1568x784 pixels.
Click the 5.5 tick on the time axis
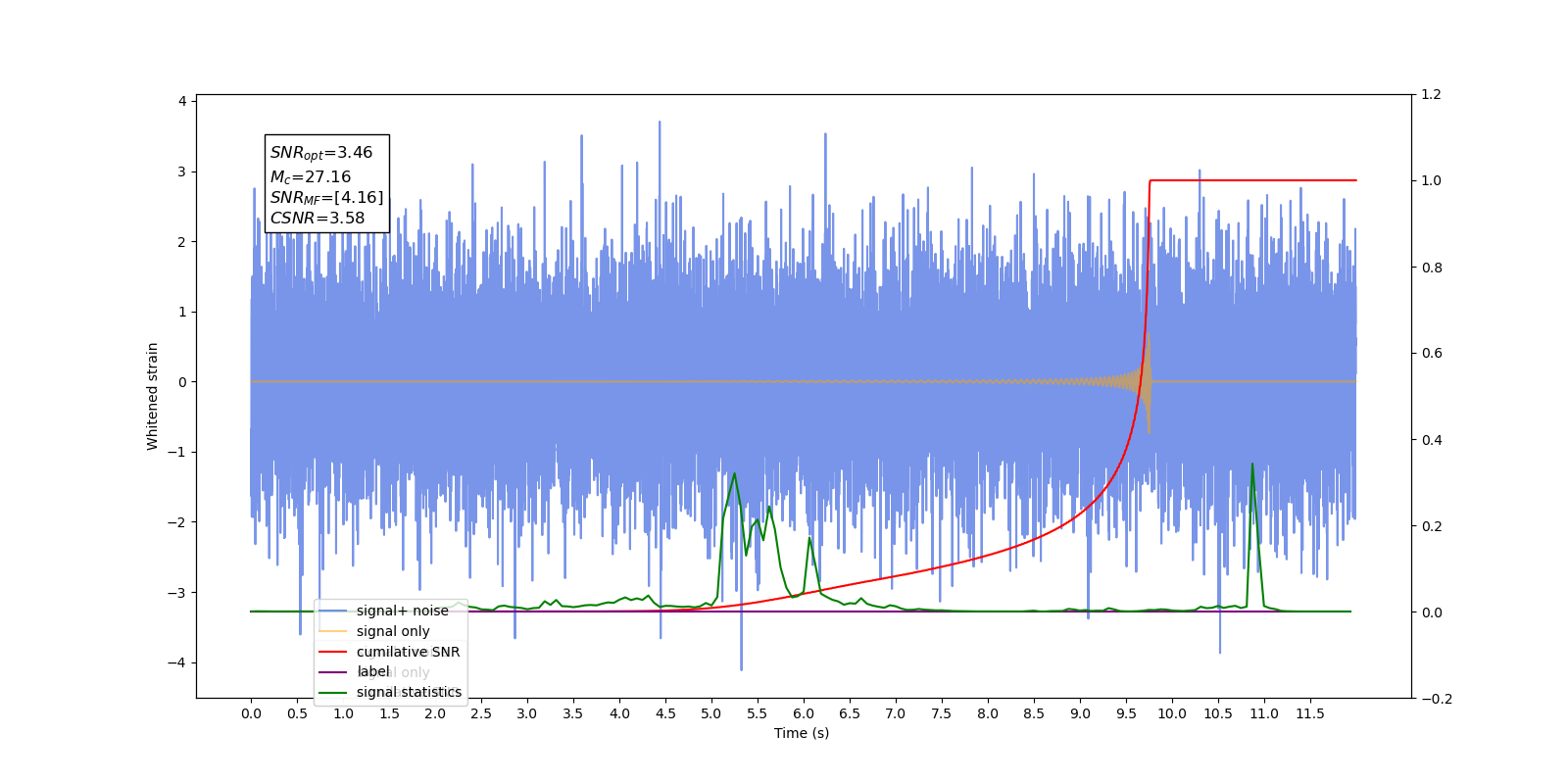click(758, 713)
